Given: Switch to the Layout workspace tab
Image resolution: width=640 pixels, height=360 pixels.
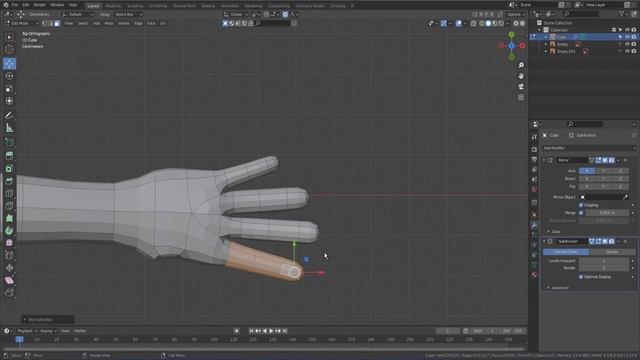Looking at the screenshot, I should coord(93,6).
